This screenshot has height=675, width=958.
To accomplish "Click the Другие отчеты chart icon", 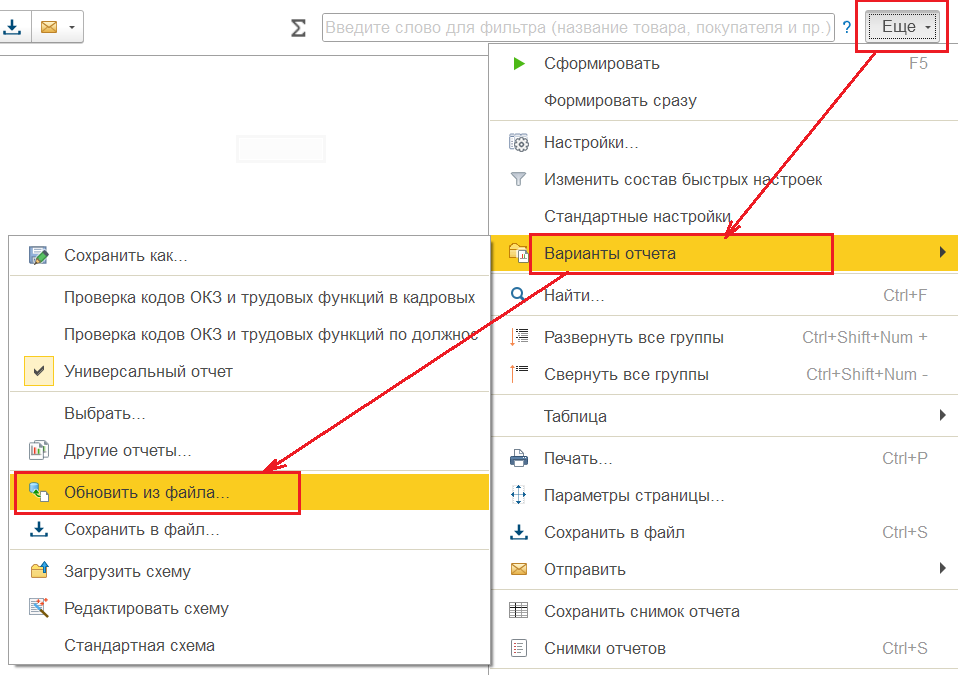I will [39, 451].
